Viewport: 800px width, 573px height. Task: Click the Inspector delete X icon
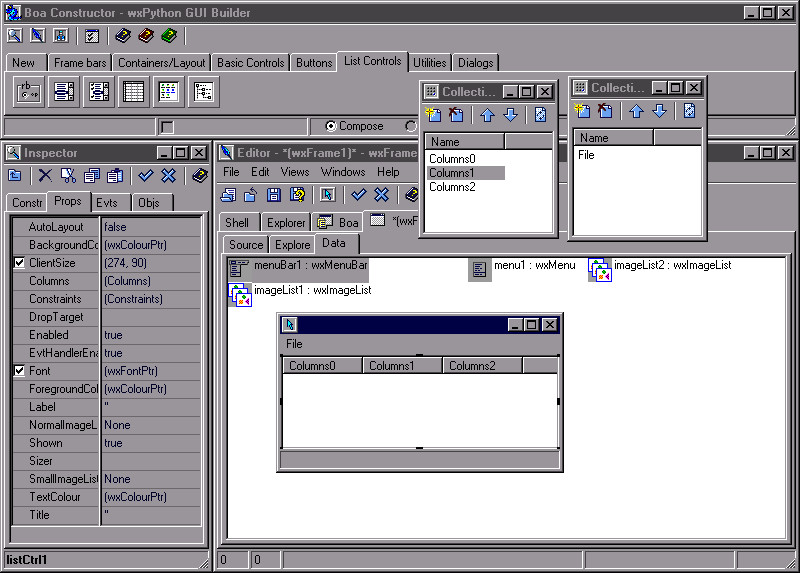[x=45, y=176]
